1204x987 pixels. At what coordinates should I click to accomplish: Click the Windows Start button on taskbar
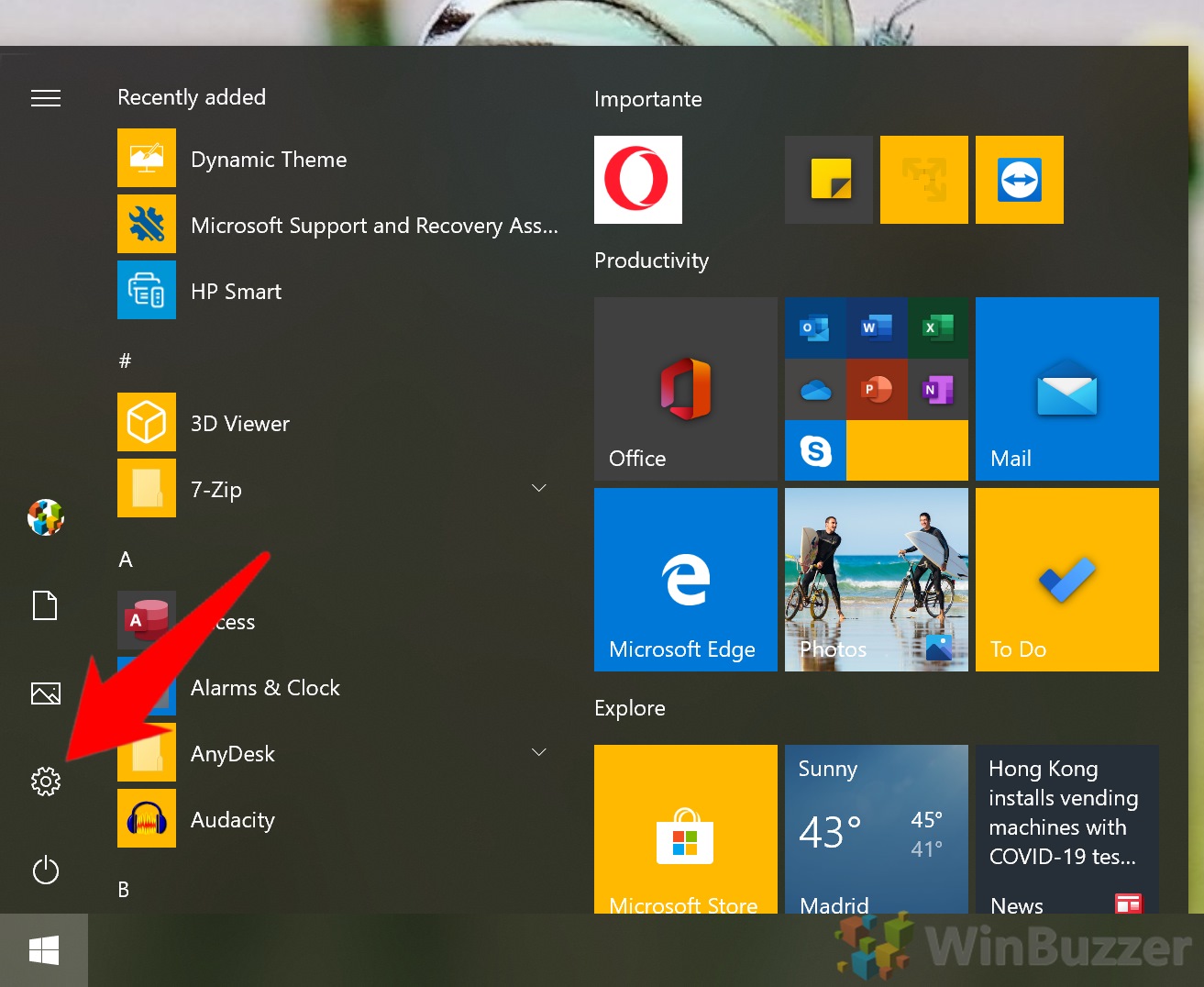coord(44,950)
